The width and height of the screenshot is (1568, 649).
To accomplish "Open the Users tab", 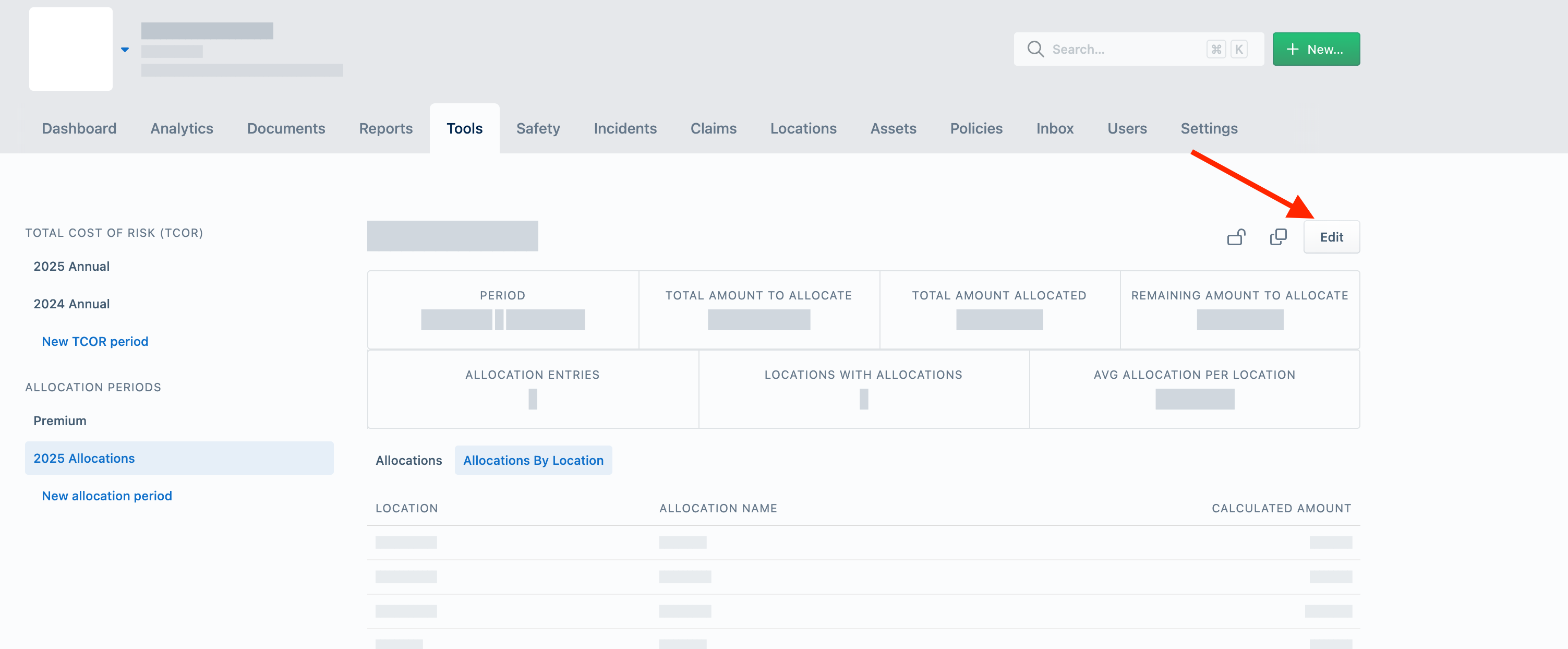I will point(1127,128).
